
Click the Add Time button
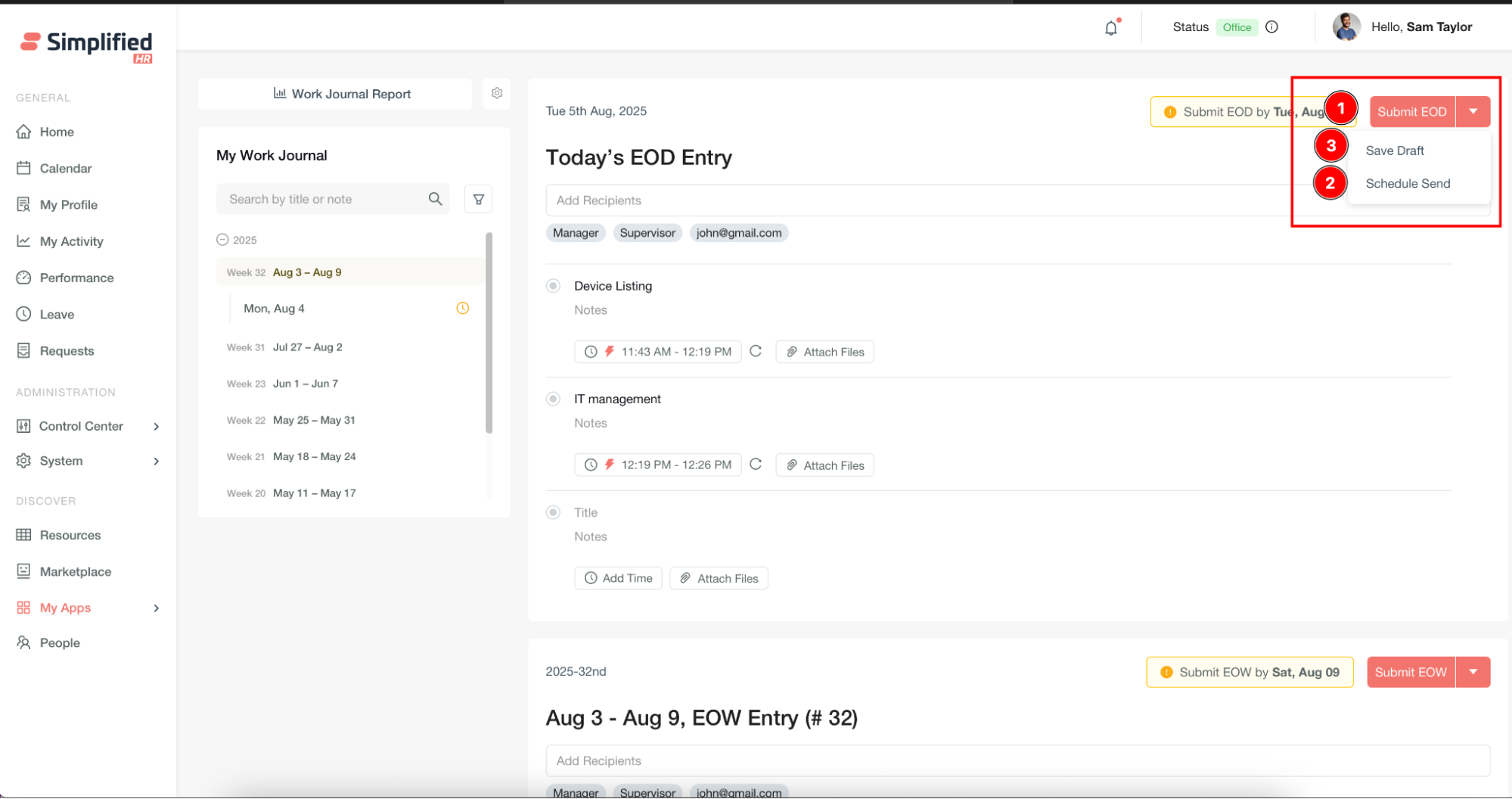(618, 578)
